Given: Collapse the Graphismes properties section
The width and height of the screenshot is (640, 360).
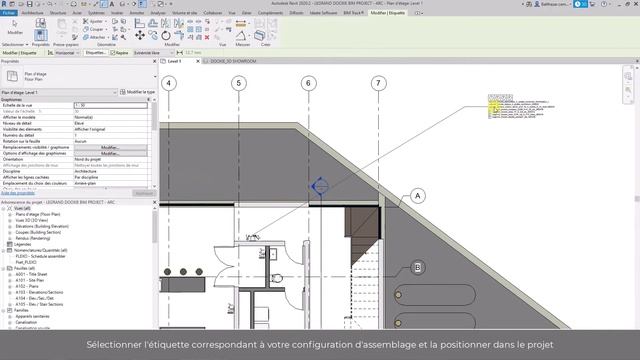Looking at the screenshot, I should click(x=148, y=100).
